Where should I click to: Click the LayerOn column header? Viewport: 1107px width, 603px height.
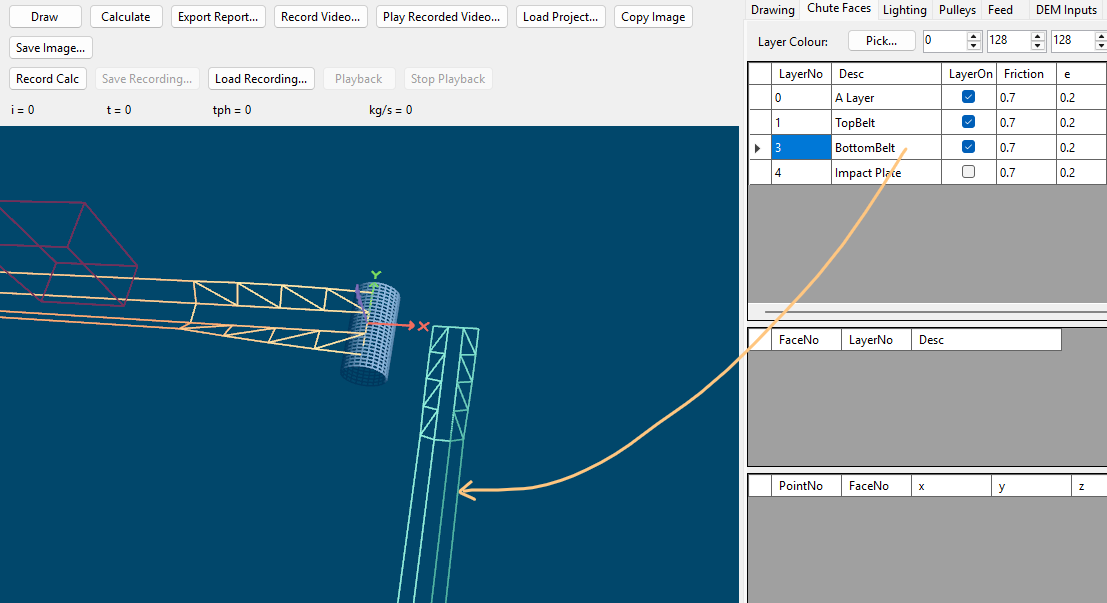tap(969, 73)
